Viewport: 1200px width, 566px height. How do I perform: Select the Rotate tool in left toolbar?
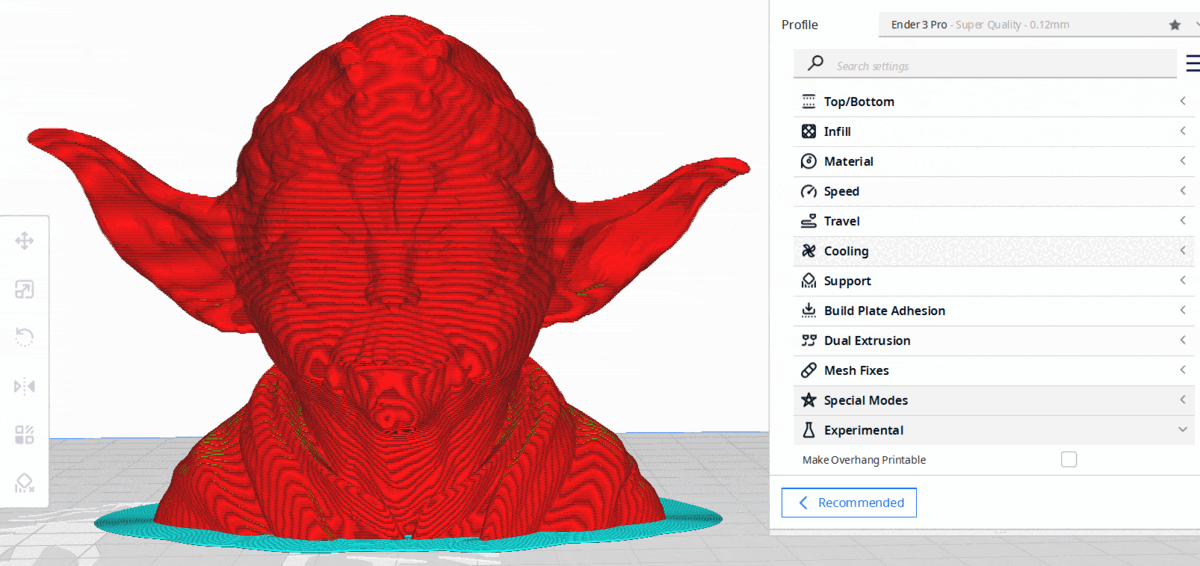[x=25, y=338]
